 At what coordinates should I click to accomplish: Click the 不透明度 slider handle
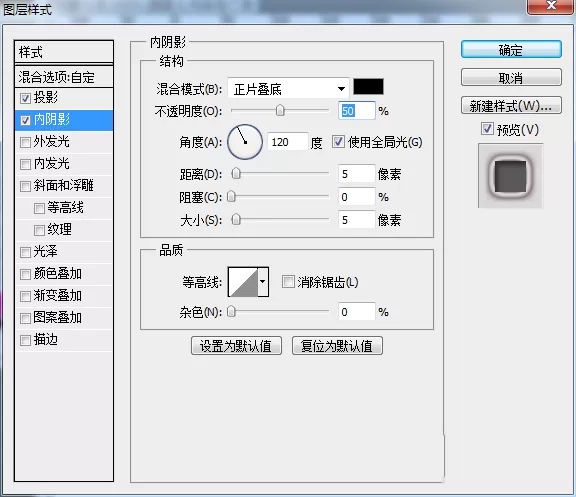coord(280,110)
